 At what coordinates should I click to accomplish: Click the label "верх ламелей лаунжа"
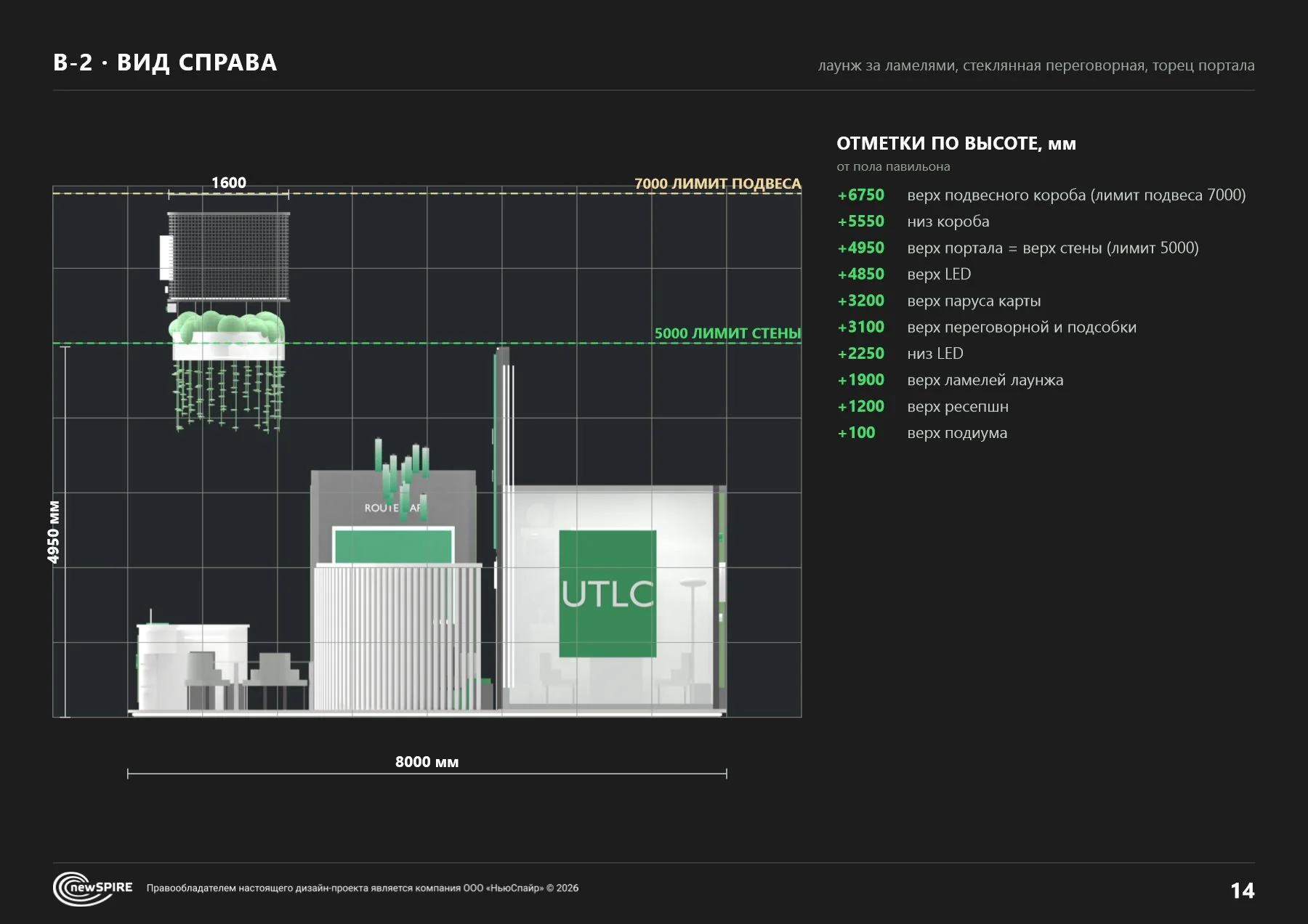click(985, 380)
